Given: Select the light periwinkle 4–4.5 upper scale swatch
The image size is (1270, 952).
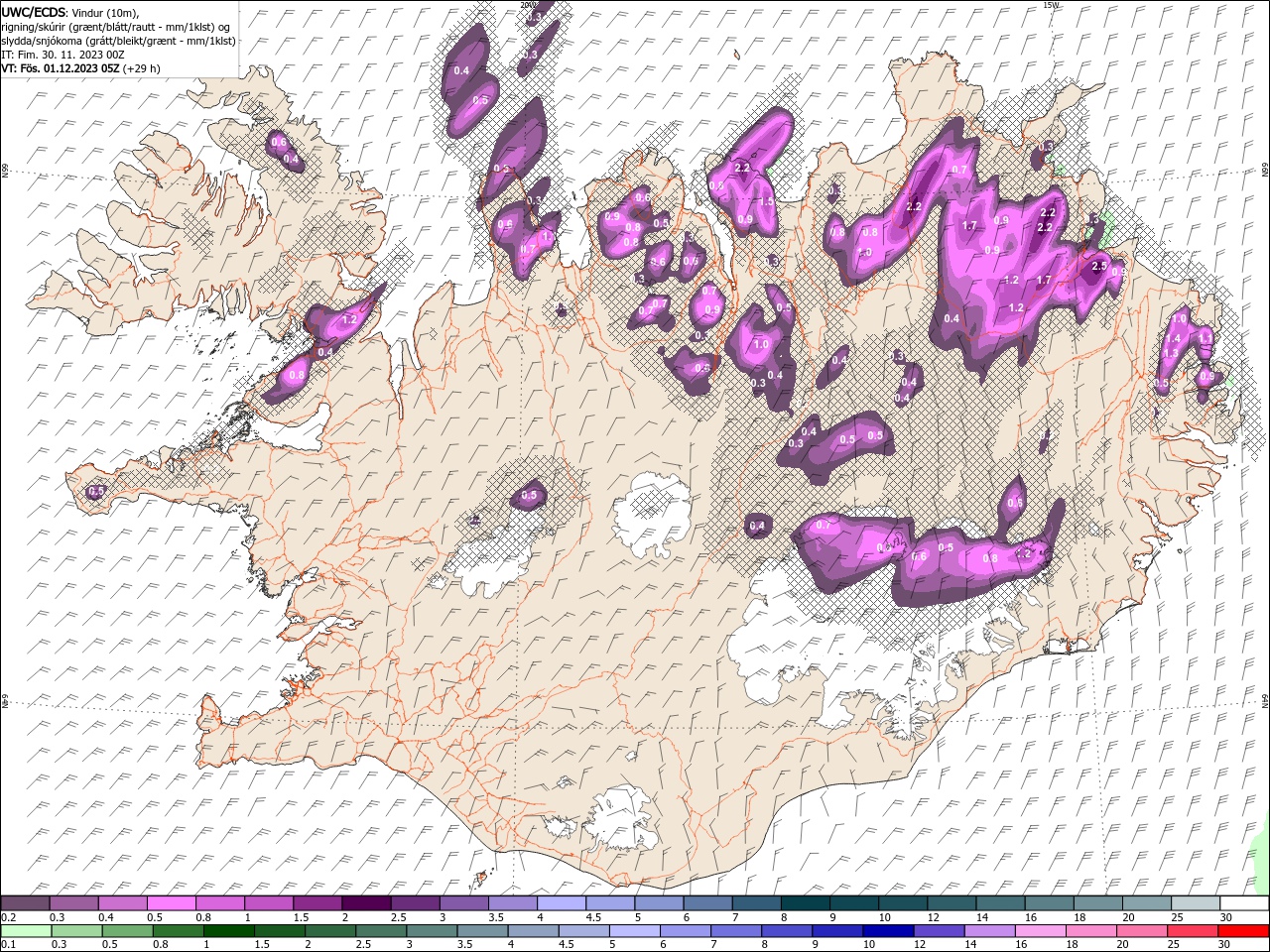Looking at the screenshot, I should pyautogui.click(x=561, y=903).
